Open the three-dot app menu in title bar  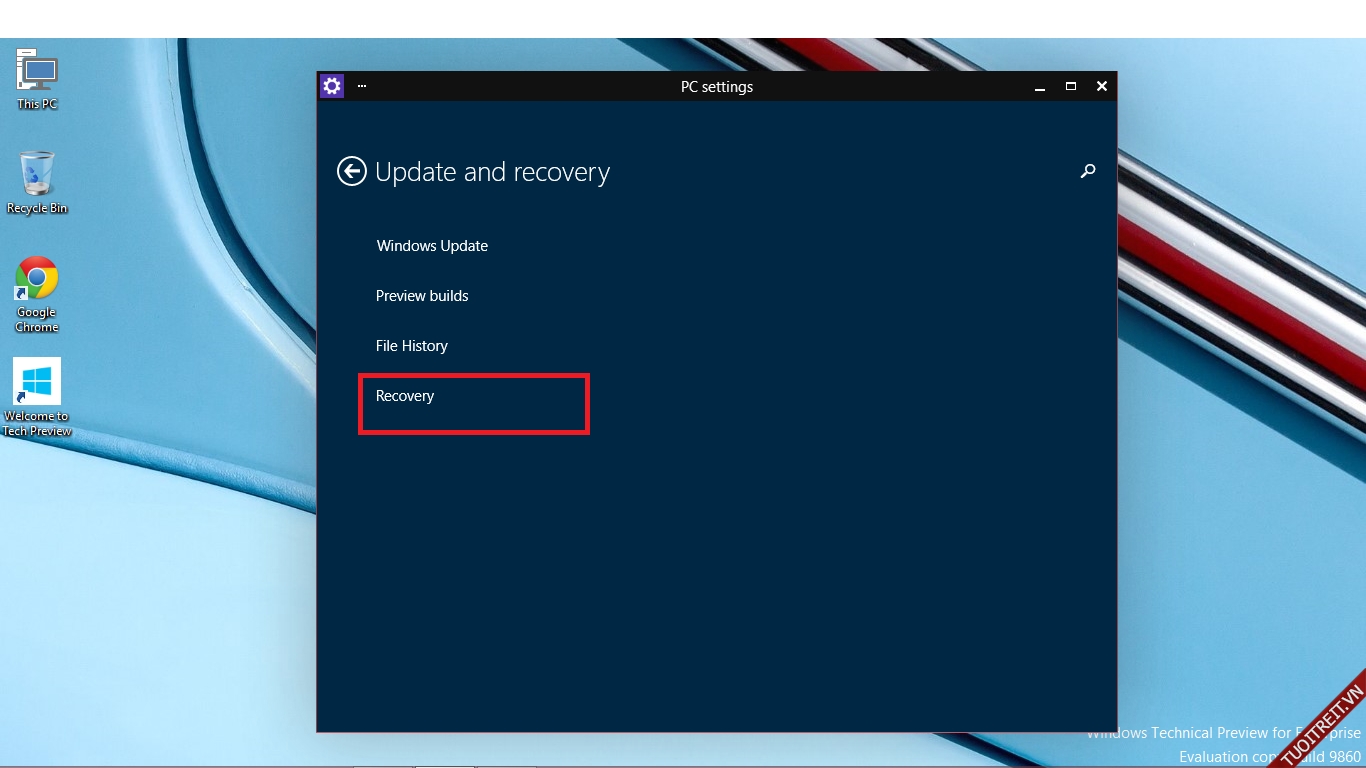362,86
